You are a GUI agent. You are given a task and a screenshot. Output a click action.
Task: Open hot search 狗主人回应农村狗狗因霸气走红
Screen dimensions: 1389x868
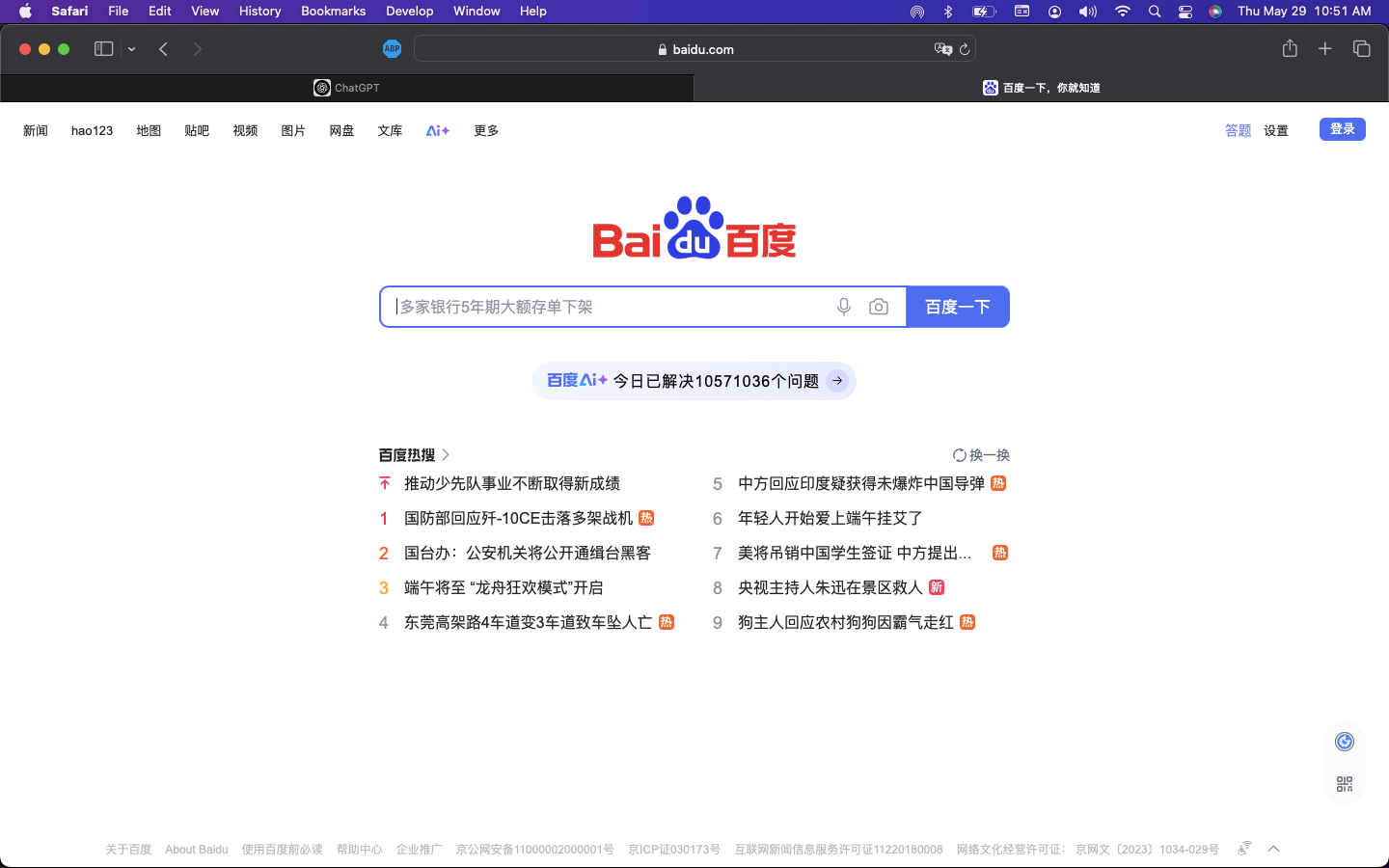pyautogui.click(x=846, y=622)
